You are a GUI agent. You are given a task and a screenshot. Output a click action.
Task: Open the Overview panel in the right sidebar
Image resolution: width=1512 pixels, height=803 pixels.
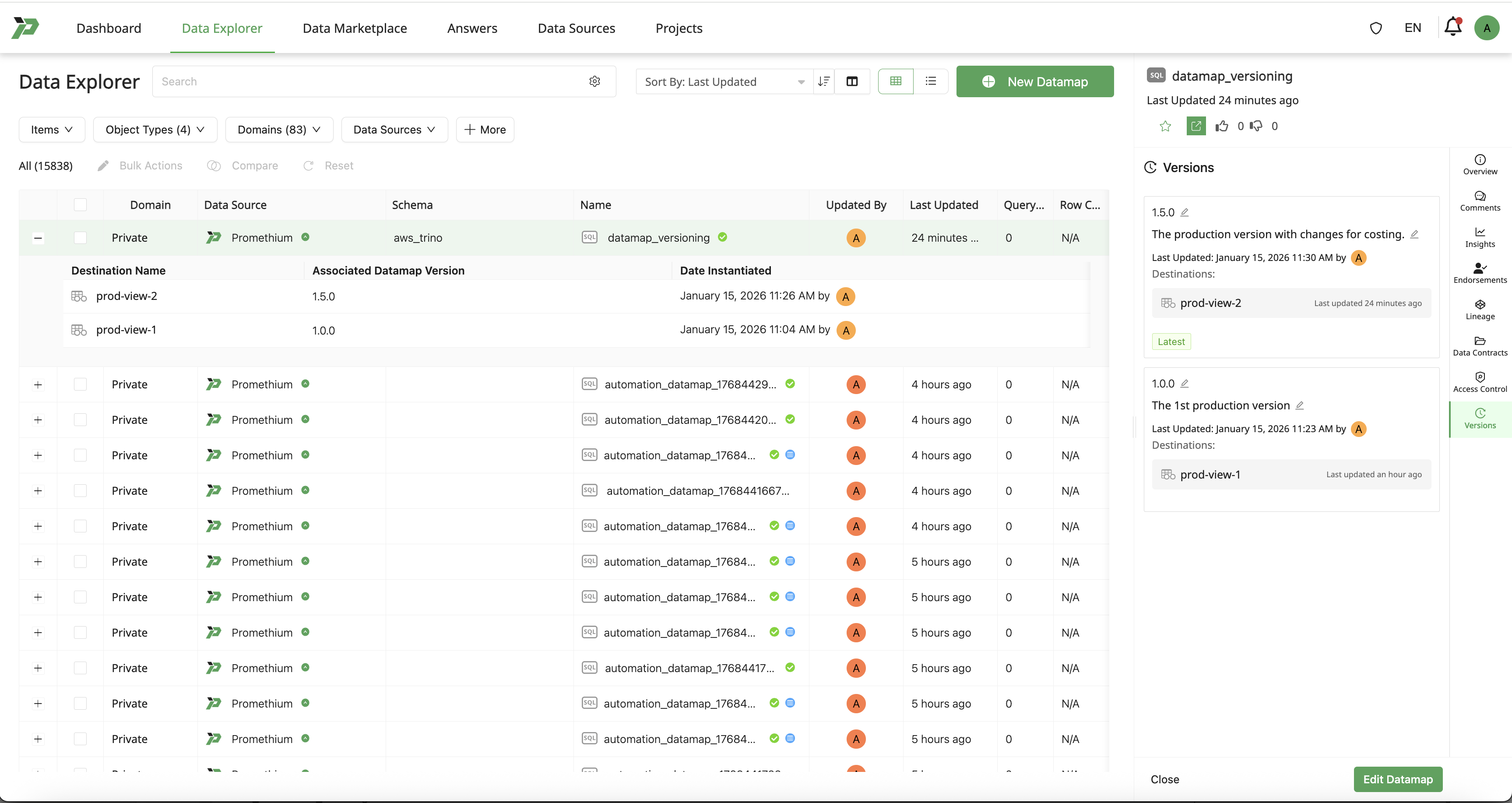pyautogui.click(x=1480, y=164)
